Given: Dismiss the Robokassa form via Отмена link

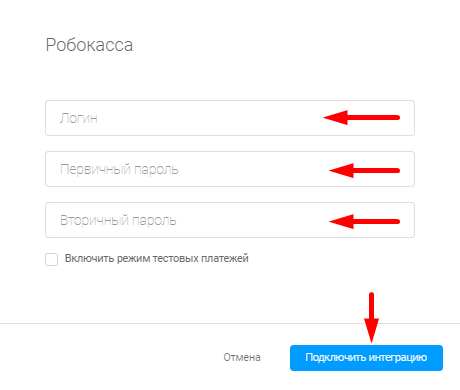Looking at the screenshot, I should [242, 357].
